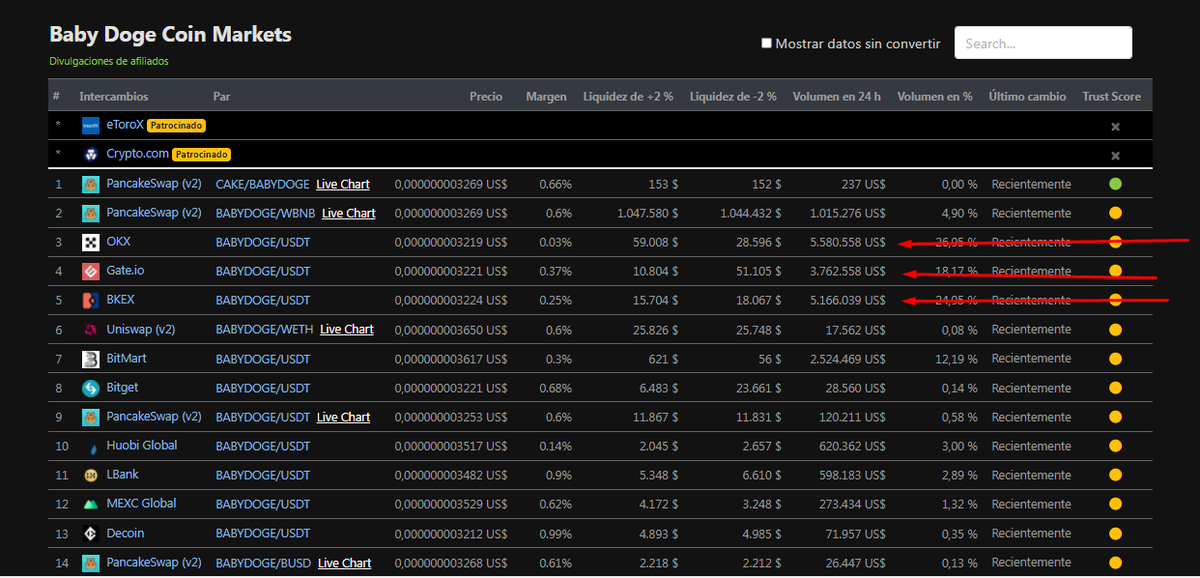
Task: Sort by Trust Score column header
Action: 1111,97
